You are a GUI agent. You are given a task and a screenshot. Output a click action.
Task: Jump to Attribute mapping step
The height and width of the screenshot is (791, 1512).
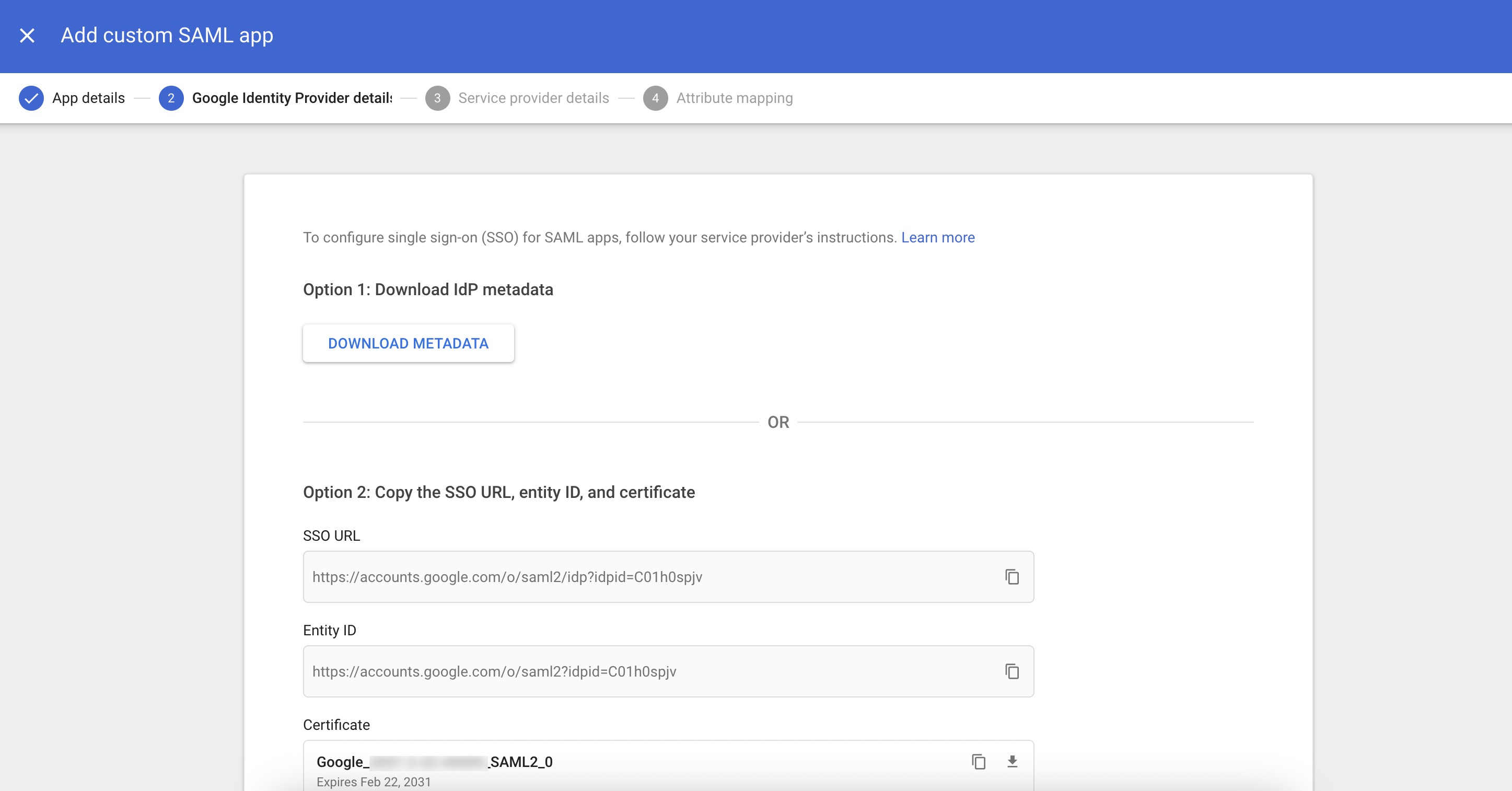click(734, 98)
